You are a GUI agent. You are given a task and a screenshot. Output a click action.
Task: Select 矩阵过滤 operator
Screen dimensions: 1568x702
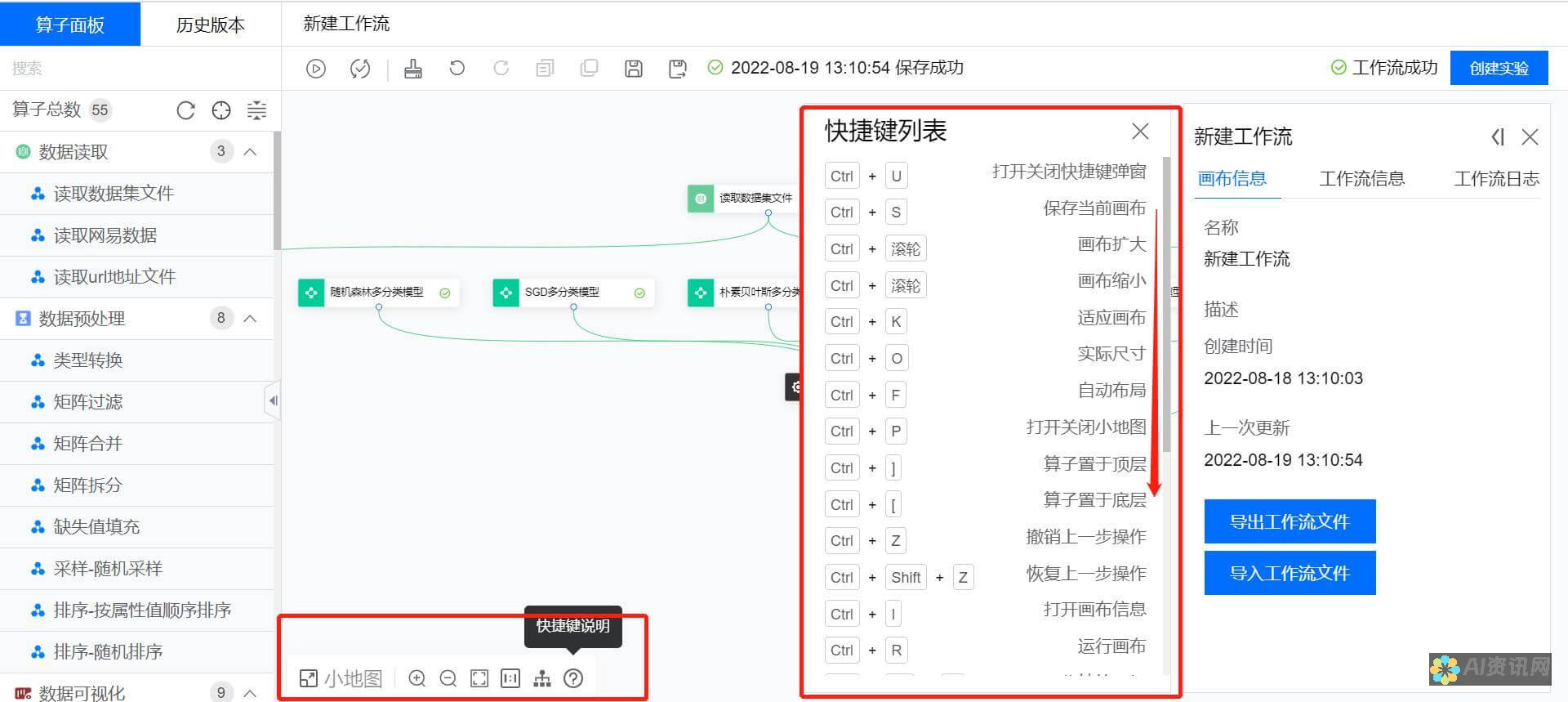(136, 402)
